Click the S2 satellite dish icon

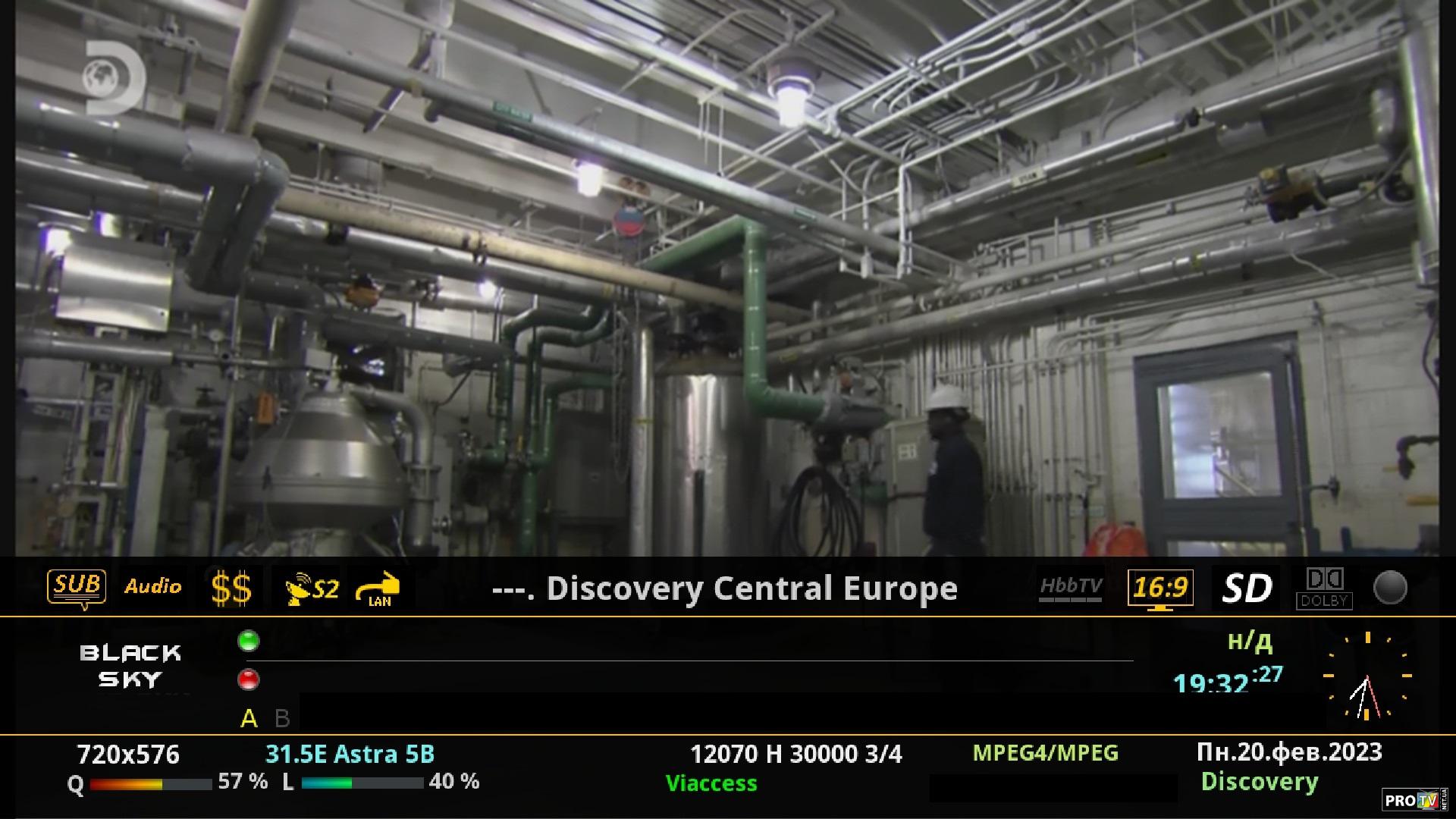point(312,589)
